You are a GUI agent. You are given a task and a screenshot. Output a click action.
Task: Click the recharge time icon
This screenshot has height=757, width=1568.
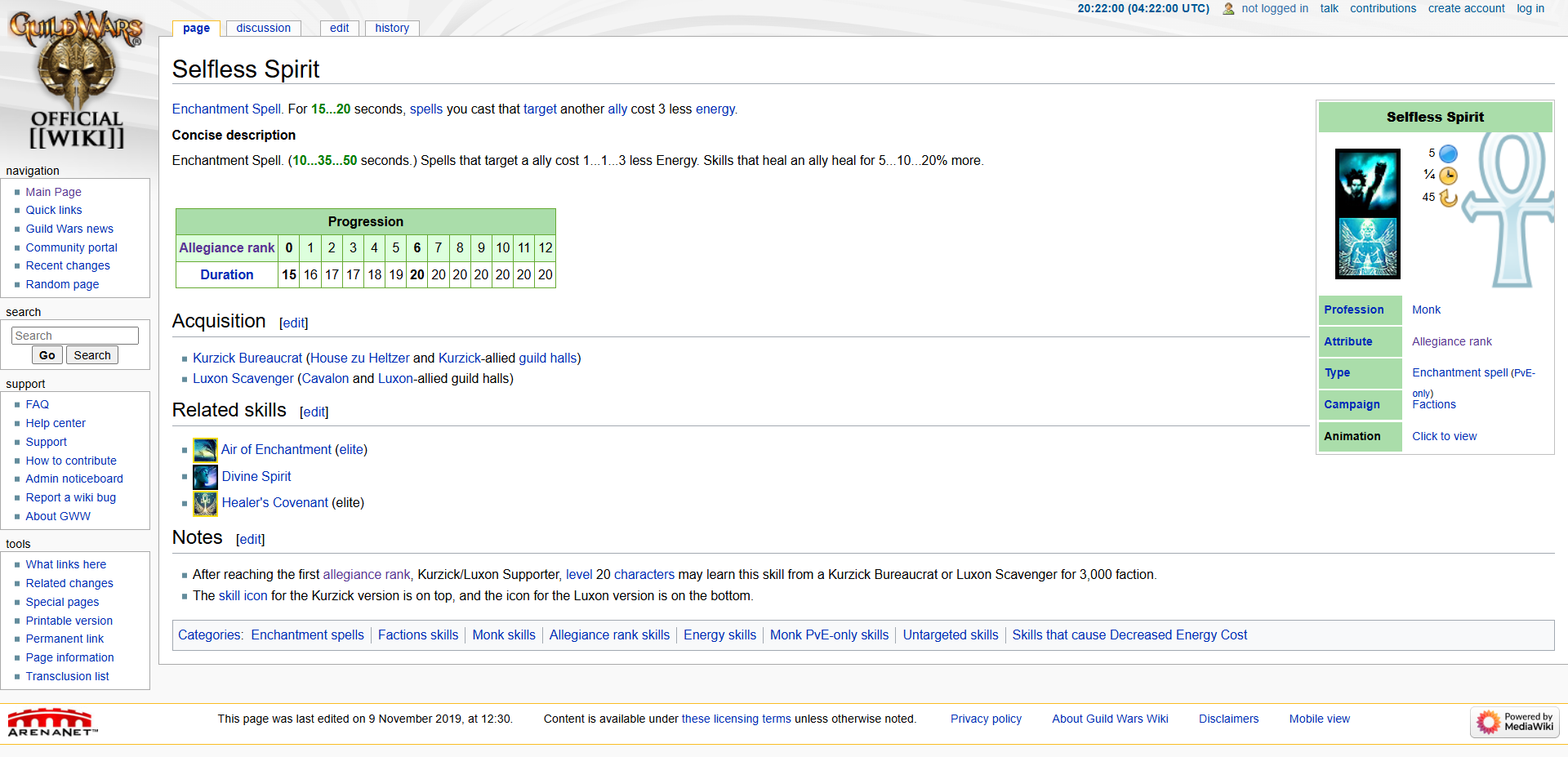[x=1448, y=198]
